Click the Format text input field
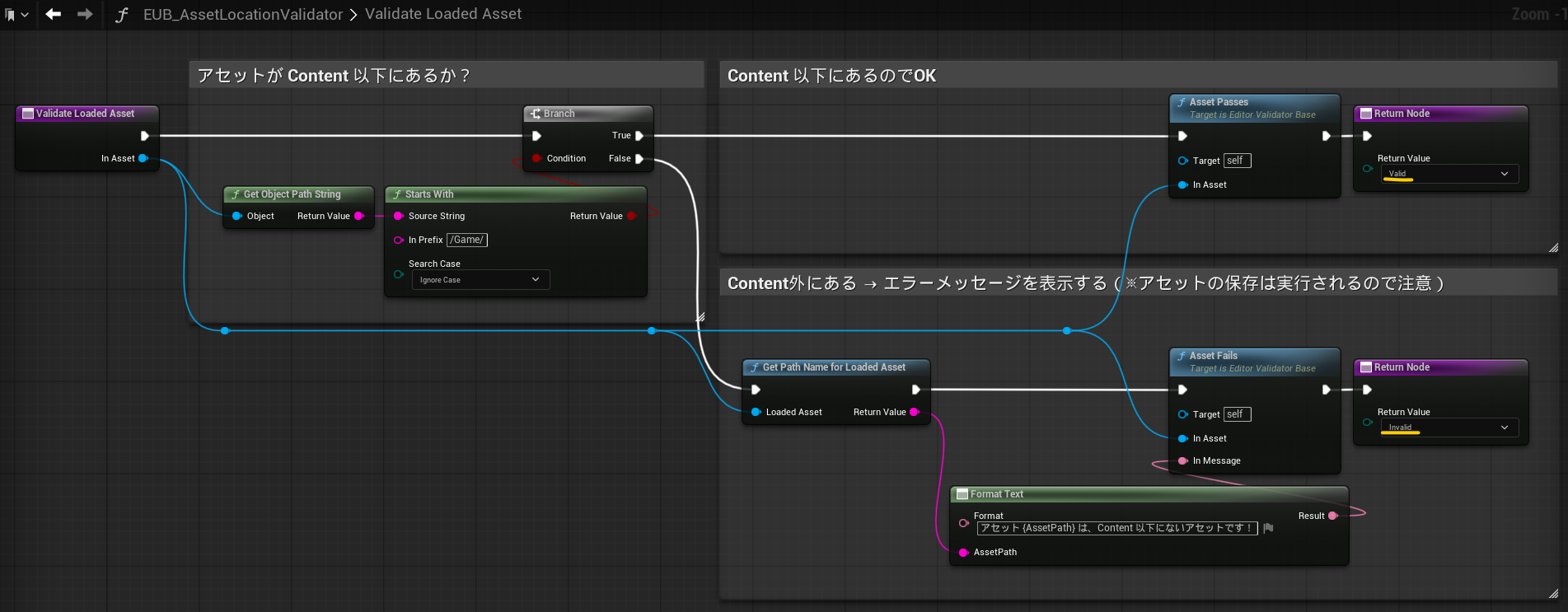This screenshot has width=1568, height=612. (1116, 528)
